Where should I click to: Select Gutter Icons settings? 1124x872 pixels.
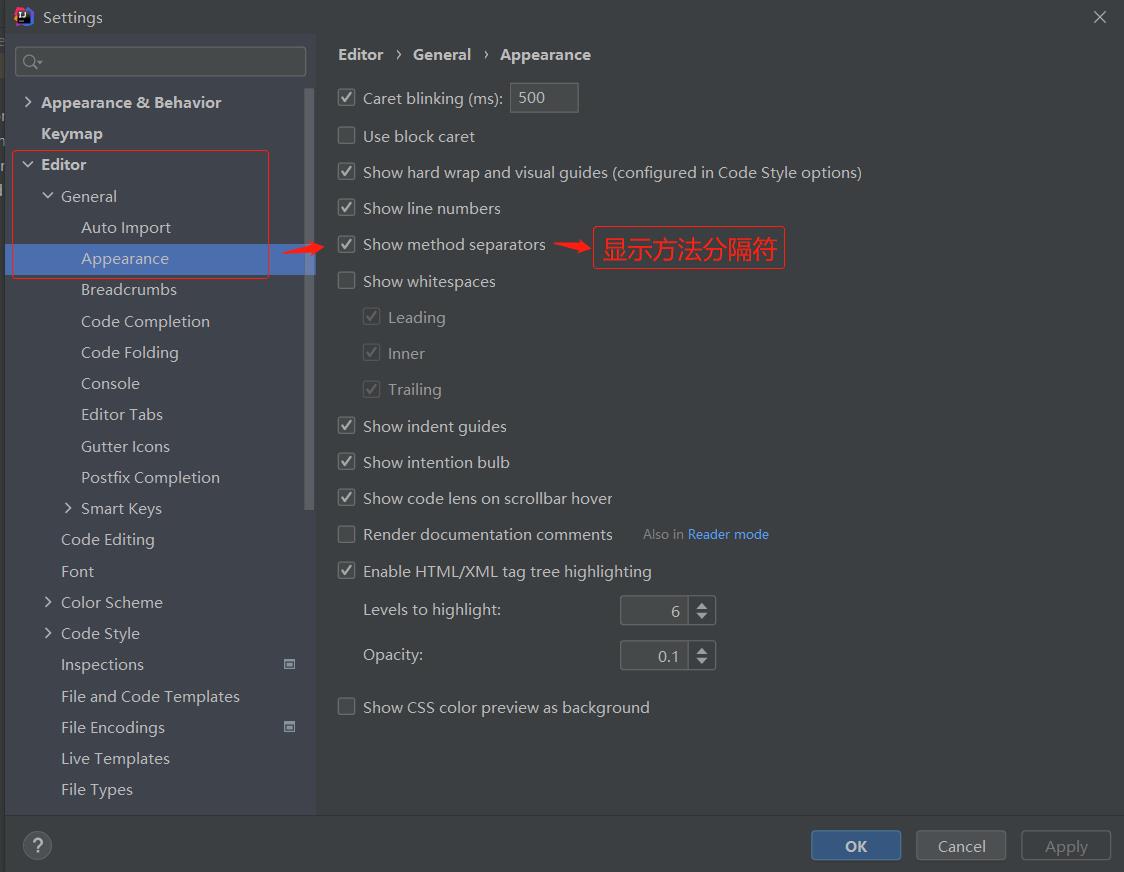click(125, 446)
